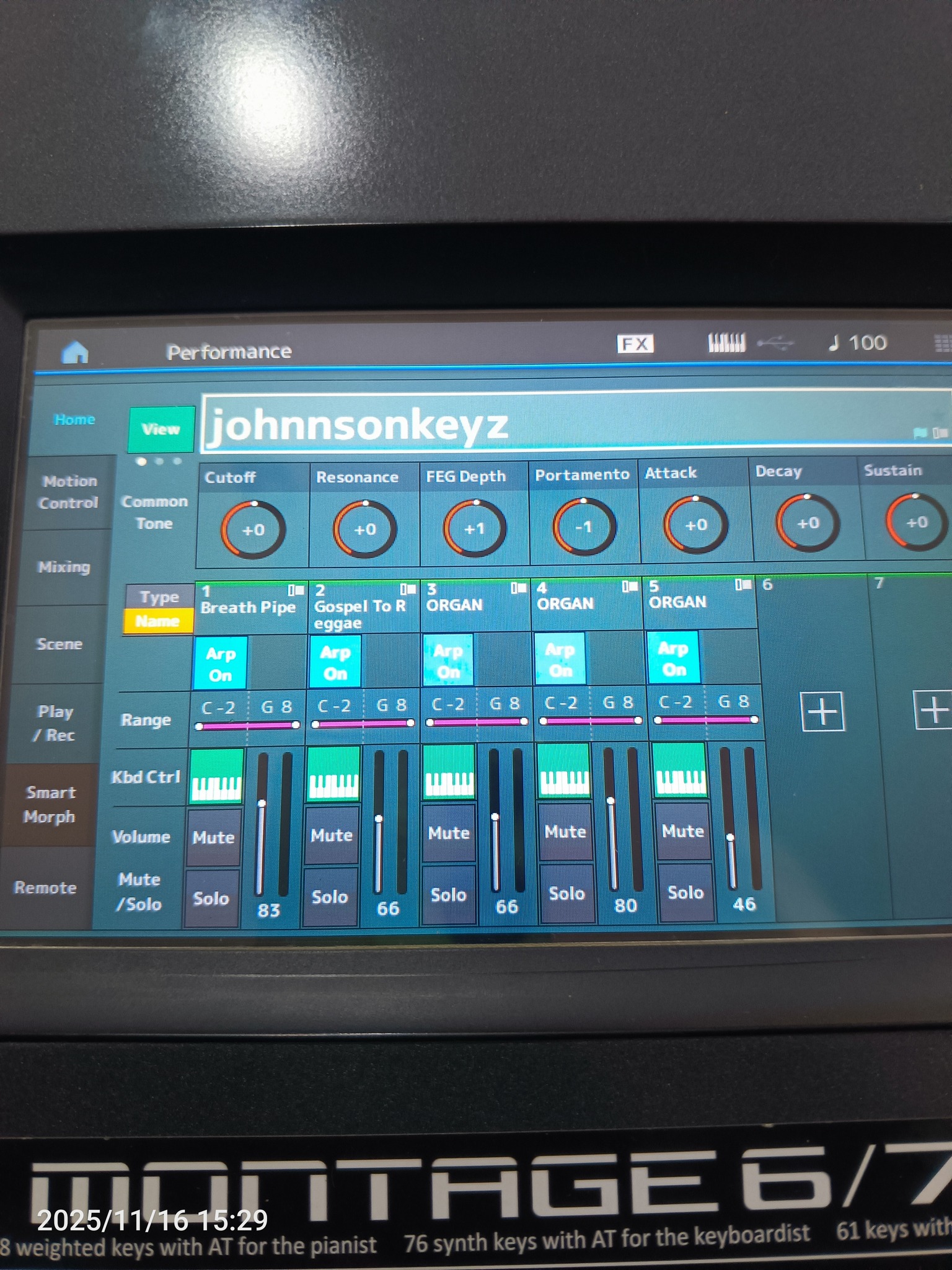Toggle Arp On for Gospel To Reggae part
Screen dimensions: 952x1270
click(335, 662)
